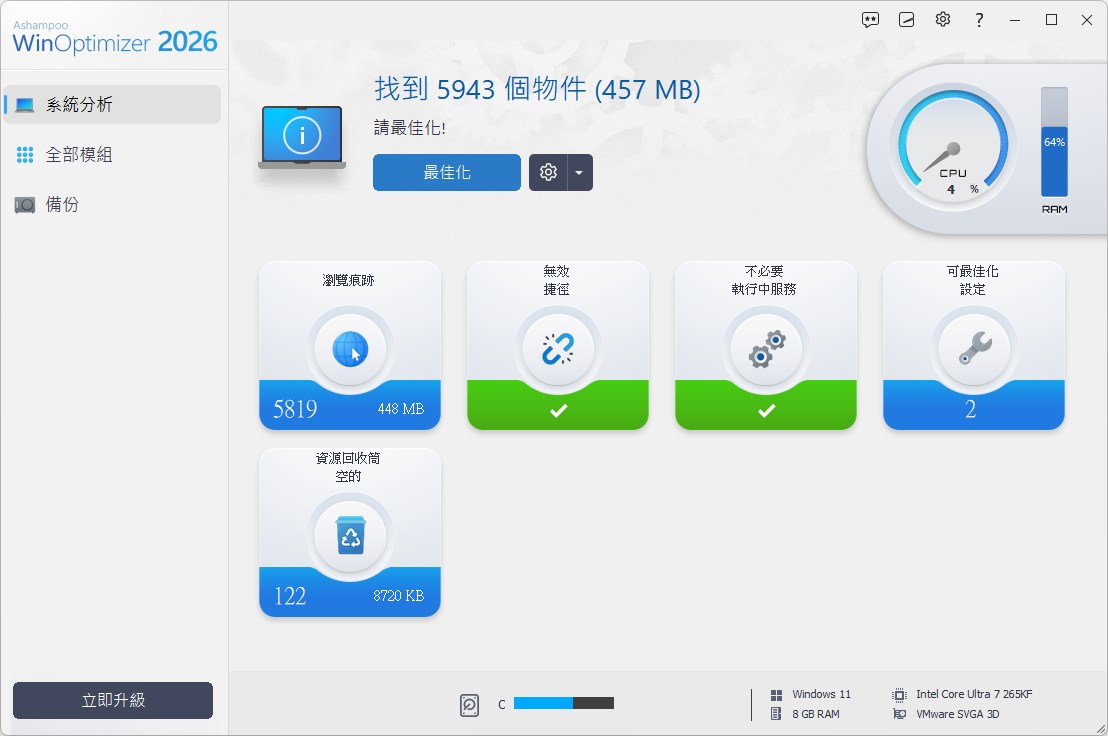Click the green checkmark under 不必要執行中服務
1108x736 pixels.
click(x=767, y=410)
